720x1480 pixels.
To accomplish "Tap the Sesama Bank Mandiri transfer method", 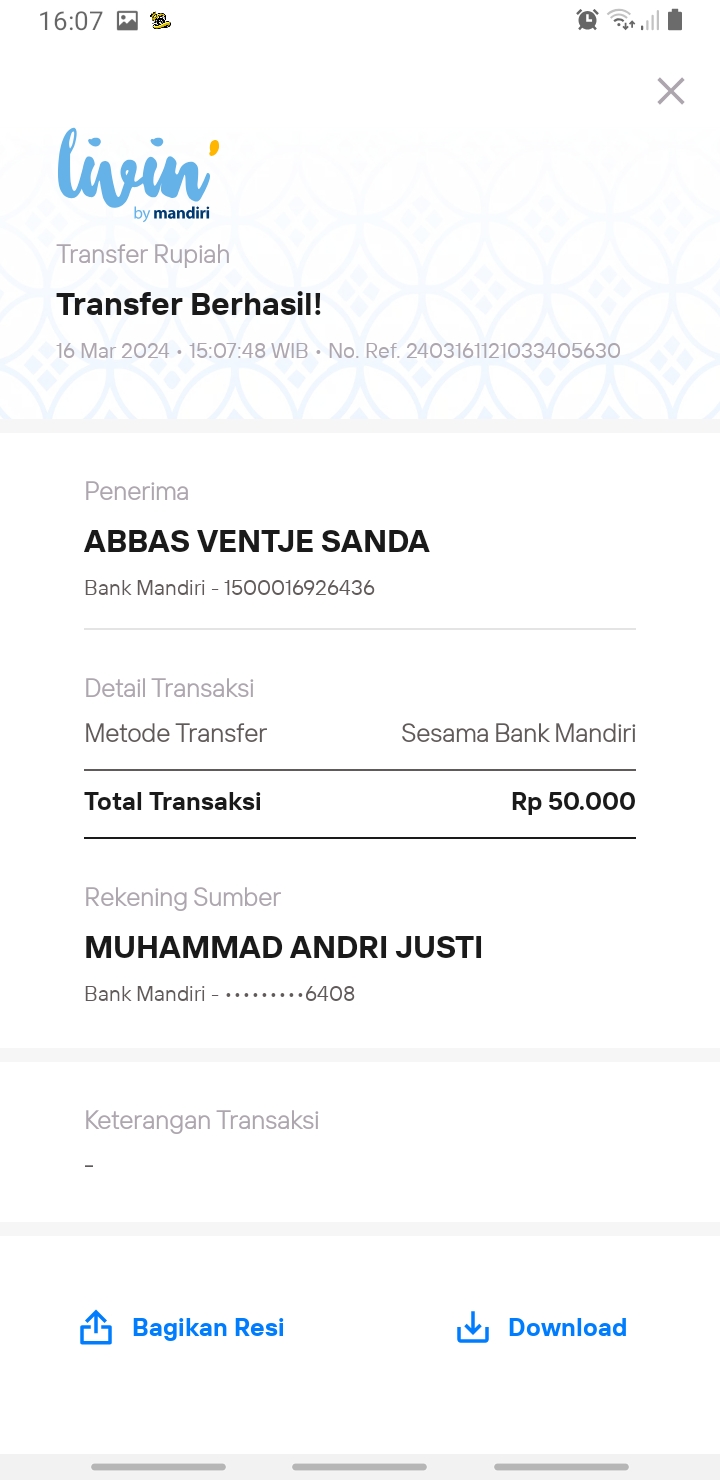I will [x=518, y=733].
